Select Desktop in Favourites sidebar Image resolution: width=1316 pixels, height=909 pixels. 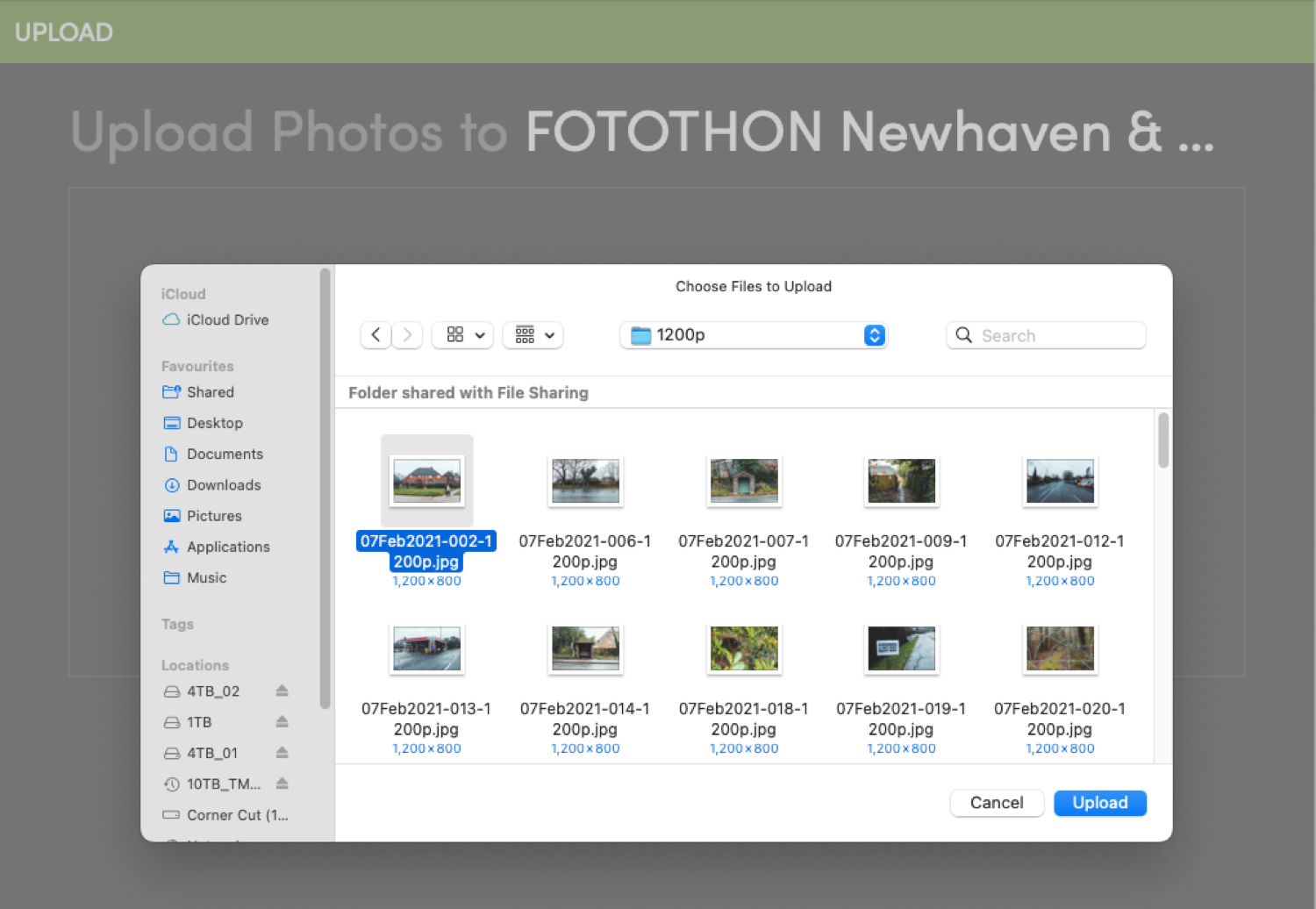pos(214,423)
